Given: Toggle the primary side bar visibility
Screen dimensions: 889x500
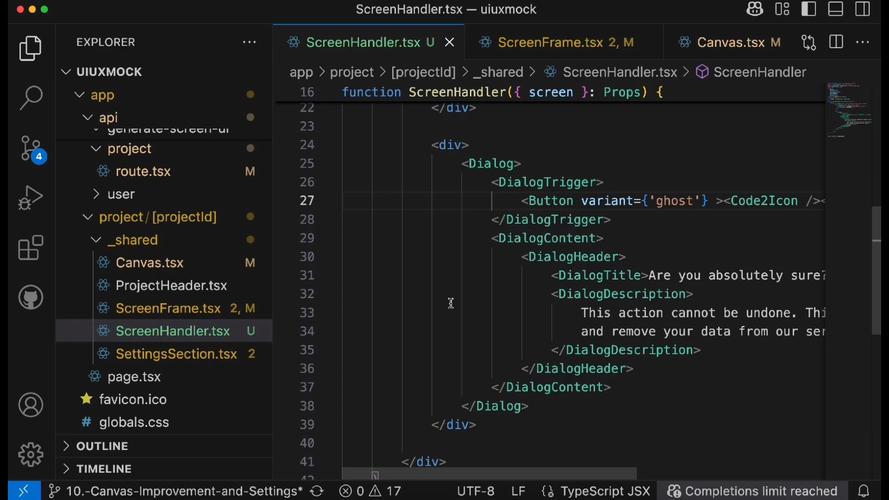Looking at the screenshot, I should click(x=810, y=10).
